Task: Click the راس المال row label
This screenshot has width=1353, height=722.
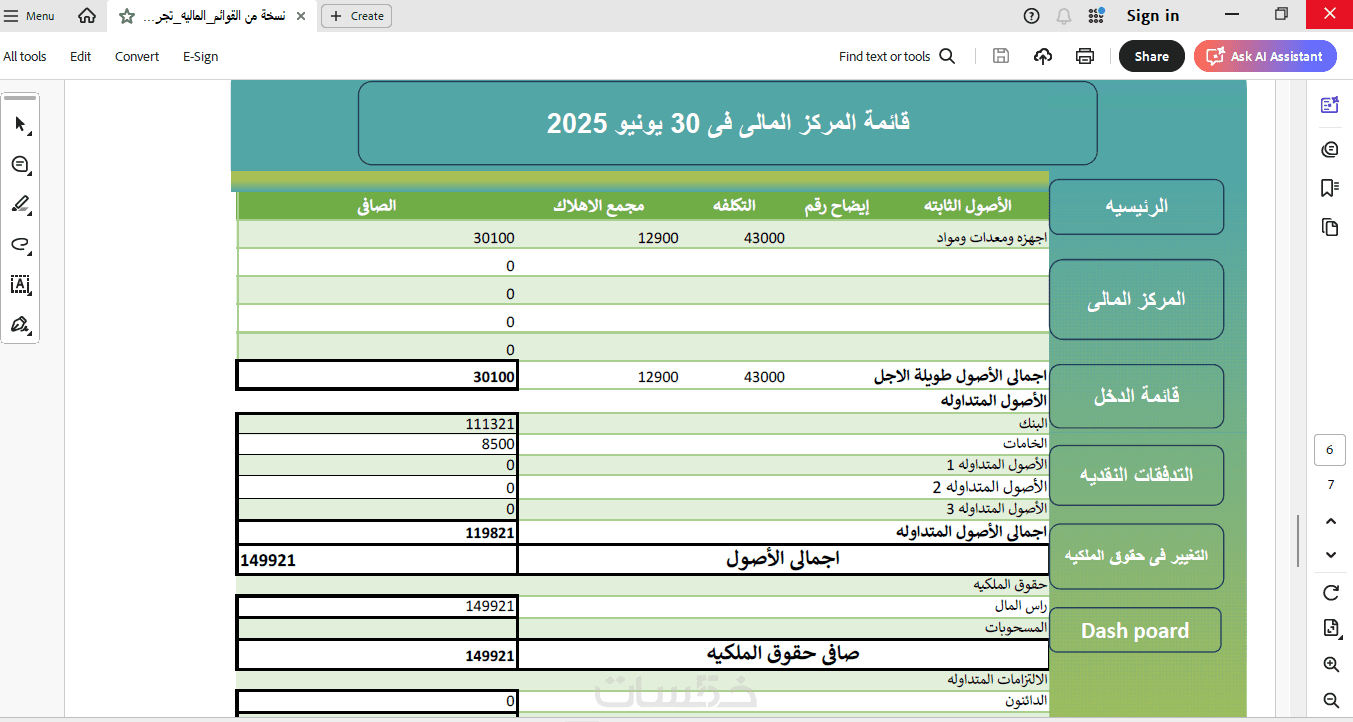Action: click(x=1020, y=606)
